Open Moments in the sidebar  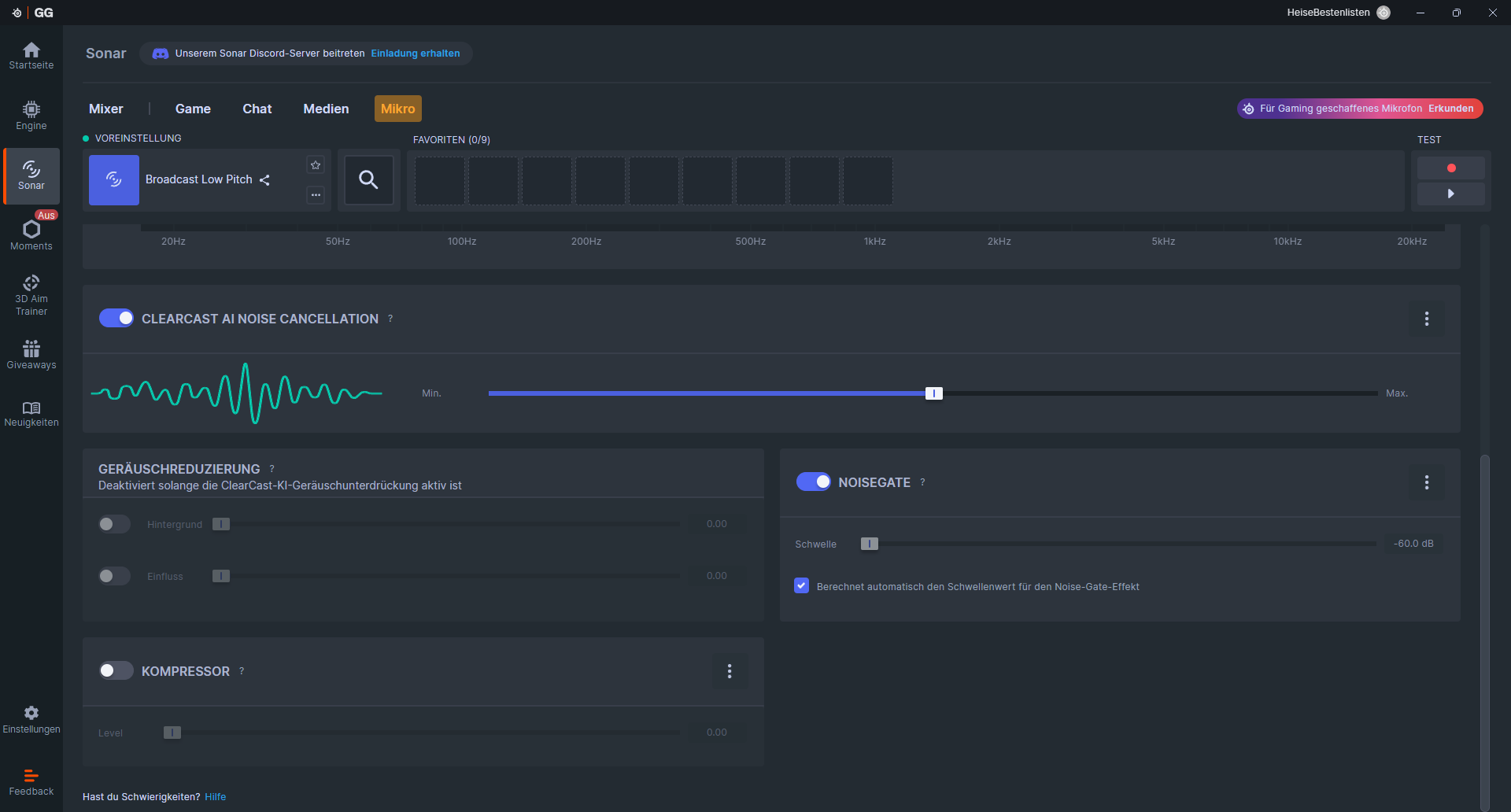tap(31, 234)
